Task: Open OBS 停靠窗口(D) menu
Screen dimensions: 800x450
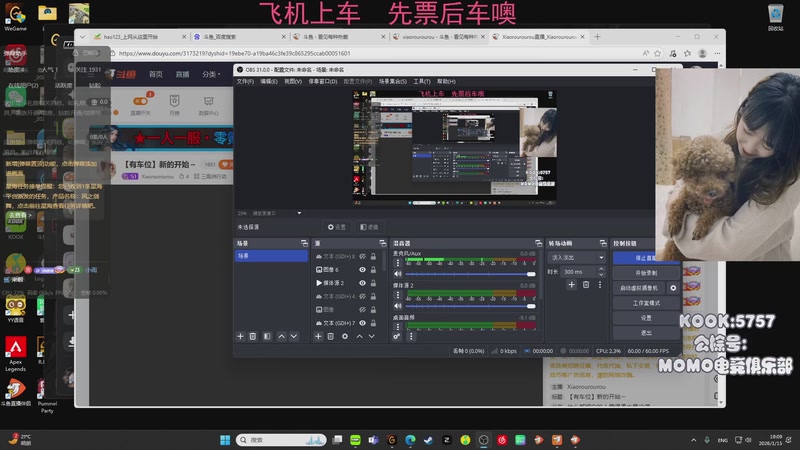Action: click(322, 81)
